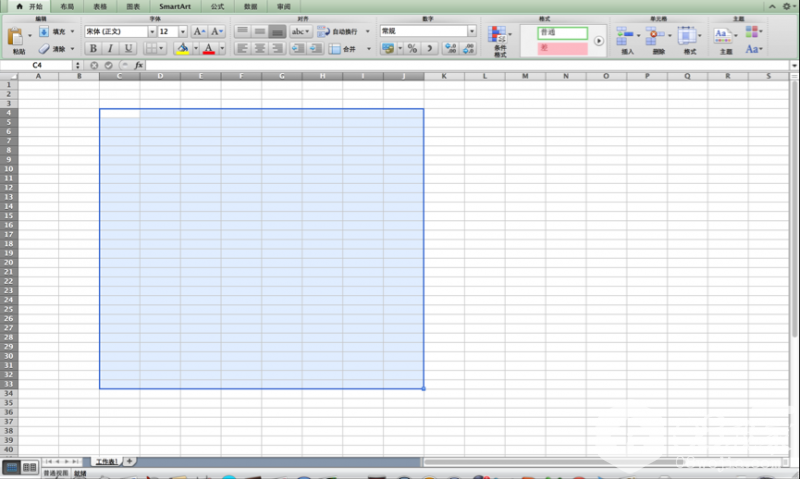Click the Paste (粘贴) clipboard icon
The height and width of the screenshot is (479, 800).
click(16, 37)
